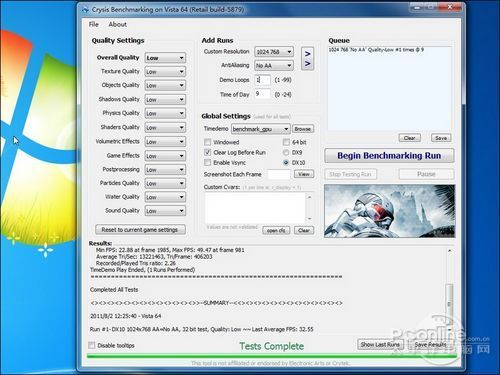Click the Crysis app icon in title bar
This screenshot has width=500, height=375.
point(86,10)
